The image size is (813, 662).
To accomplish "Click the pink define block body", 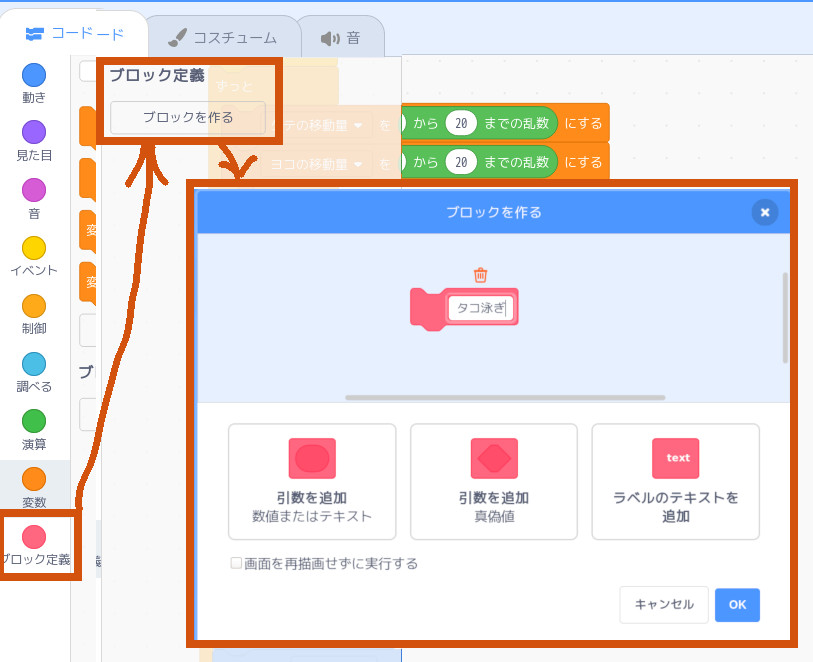I will pos(429,309).
